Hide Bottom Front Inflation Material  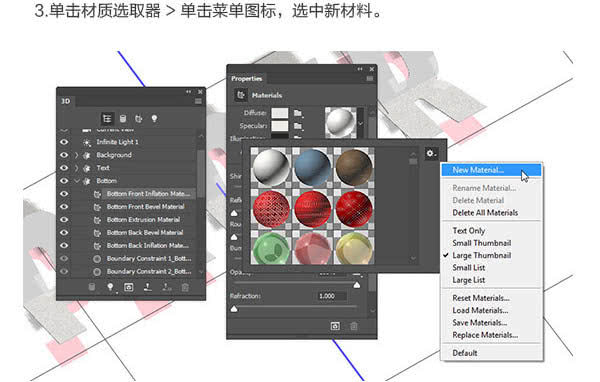[x=64, y=194]
